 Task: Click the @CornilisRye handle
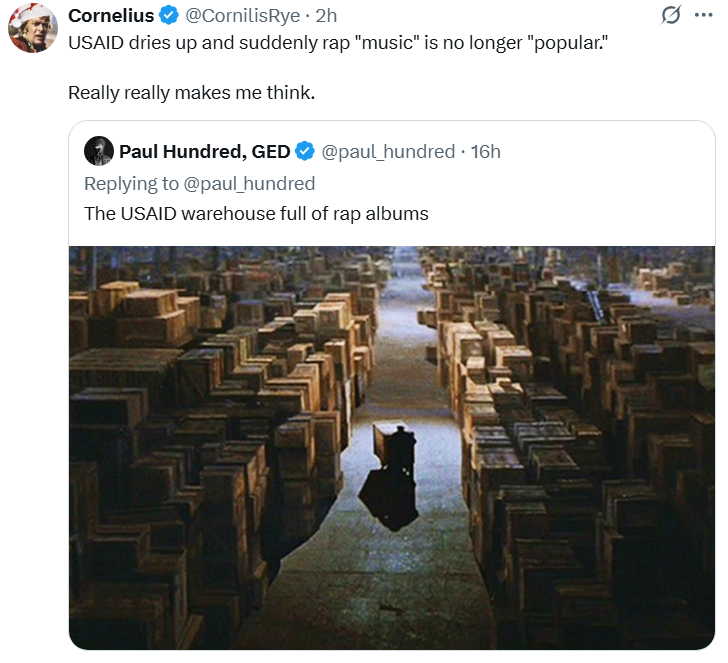[x=243, y=15]
